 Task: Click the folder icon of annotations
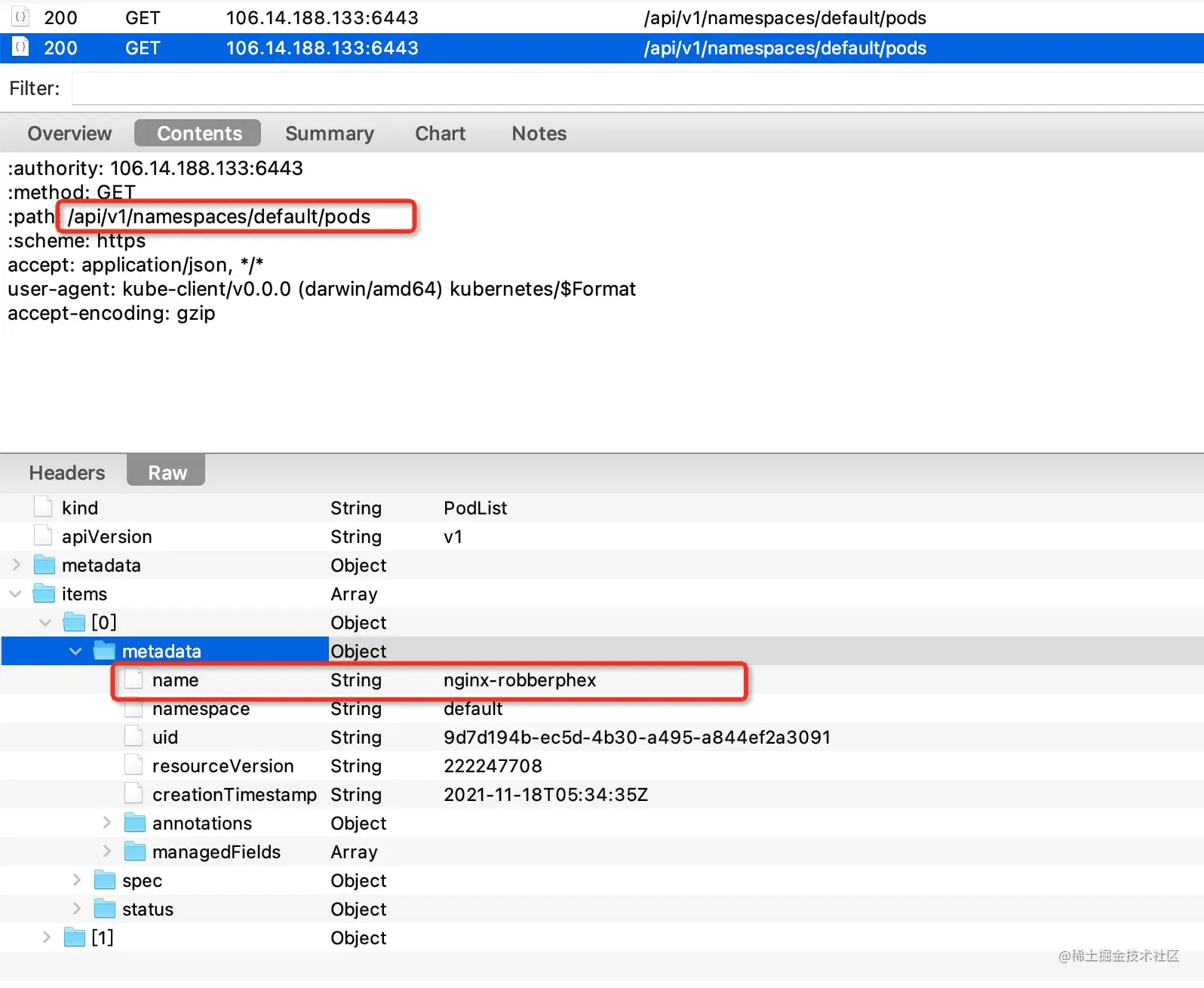point(135,823)
